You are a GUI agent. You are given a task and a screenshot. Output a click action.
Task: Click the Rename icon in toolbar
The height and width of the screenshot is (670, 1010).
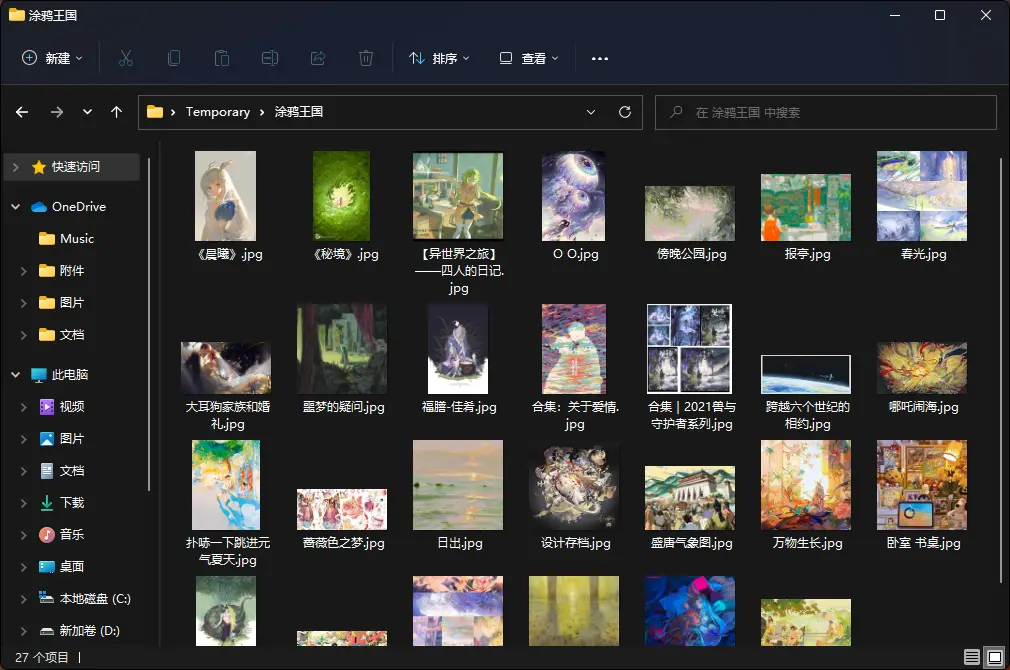pyautogui.click(x=270, y=59)
